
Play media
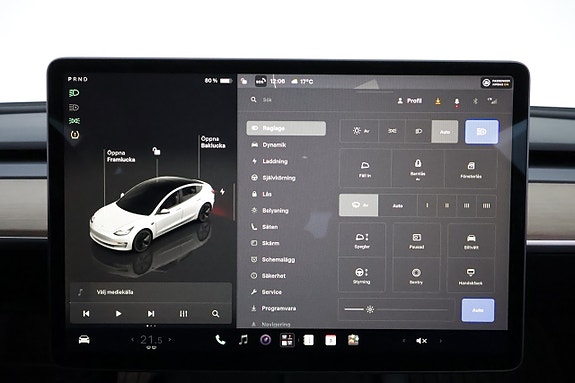(x=118, y=314)
